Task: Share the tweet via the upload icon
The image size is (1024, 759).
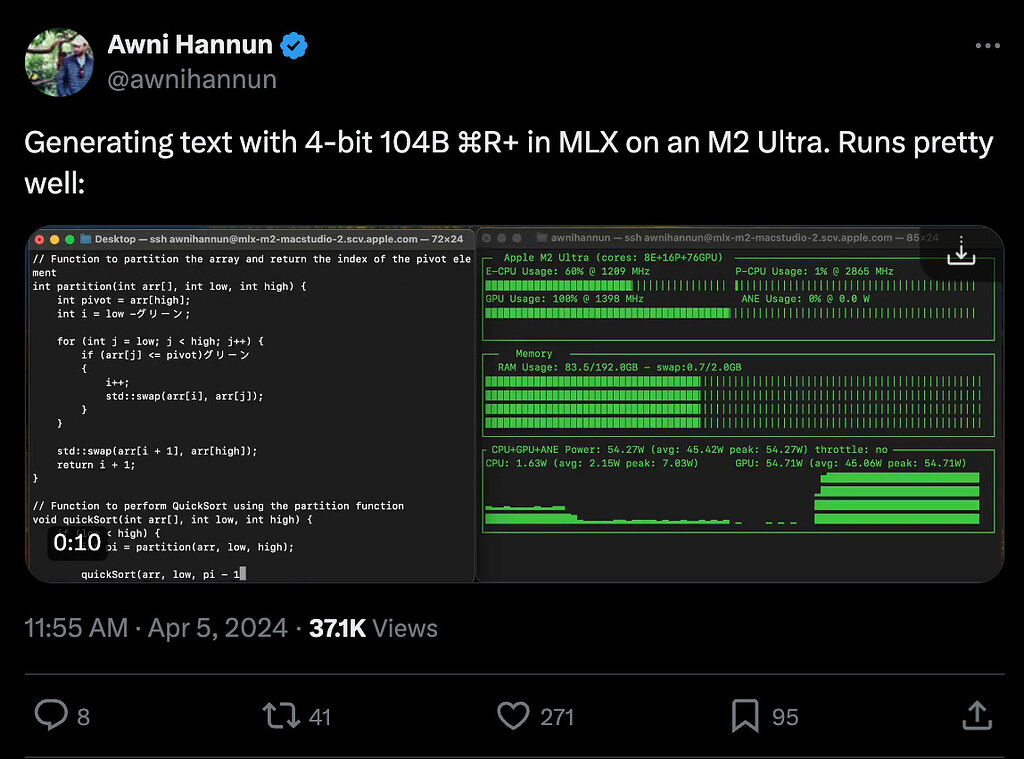Action: point(977,716)
